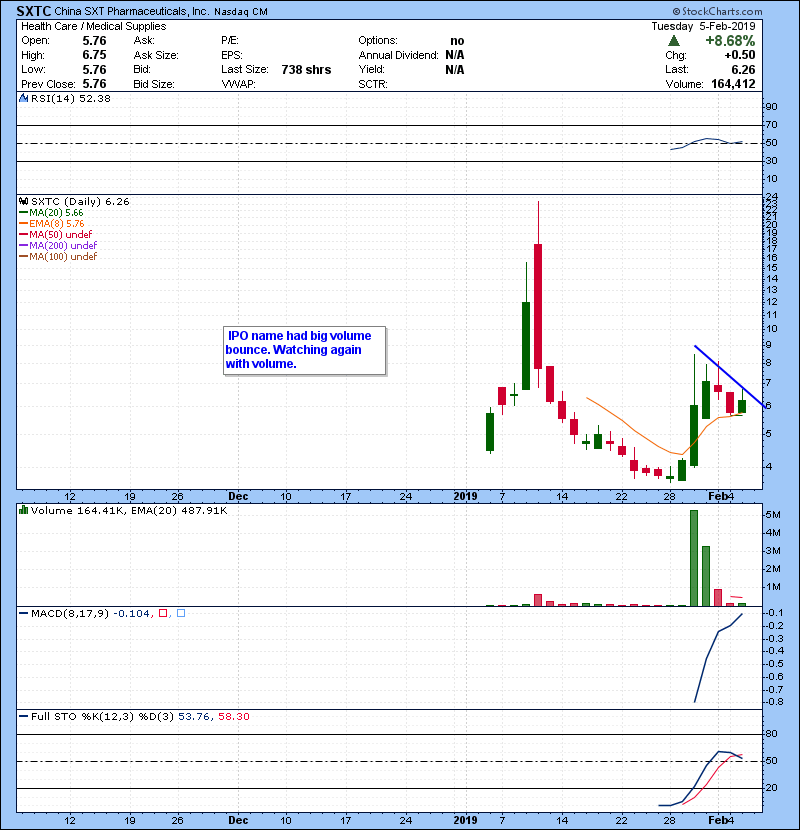Click the tallest green volume bar
Viewport: 800px width, 830px height.
click(694, 558)
